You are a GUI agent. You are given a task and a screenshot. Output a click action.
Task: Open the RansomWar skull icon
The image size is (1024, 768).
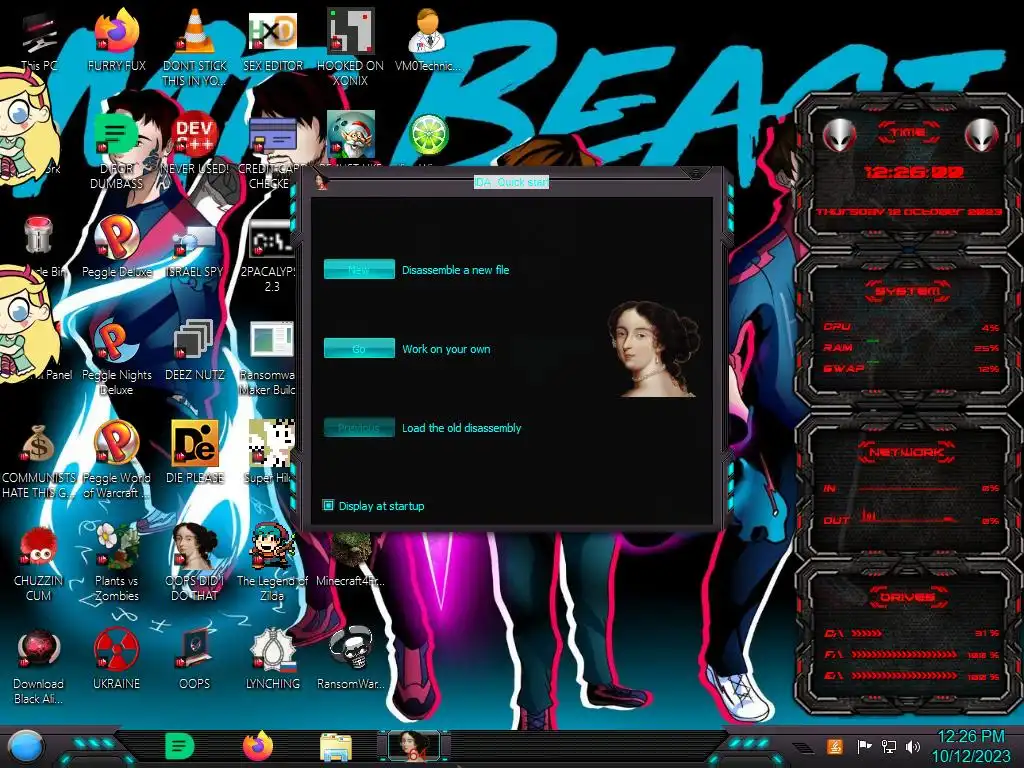point(350,648)
